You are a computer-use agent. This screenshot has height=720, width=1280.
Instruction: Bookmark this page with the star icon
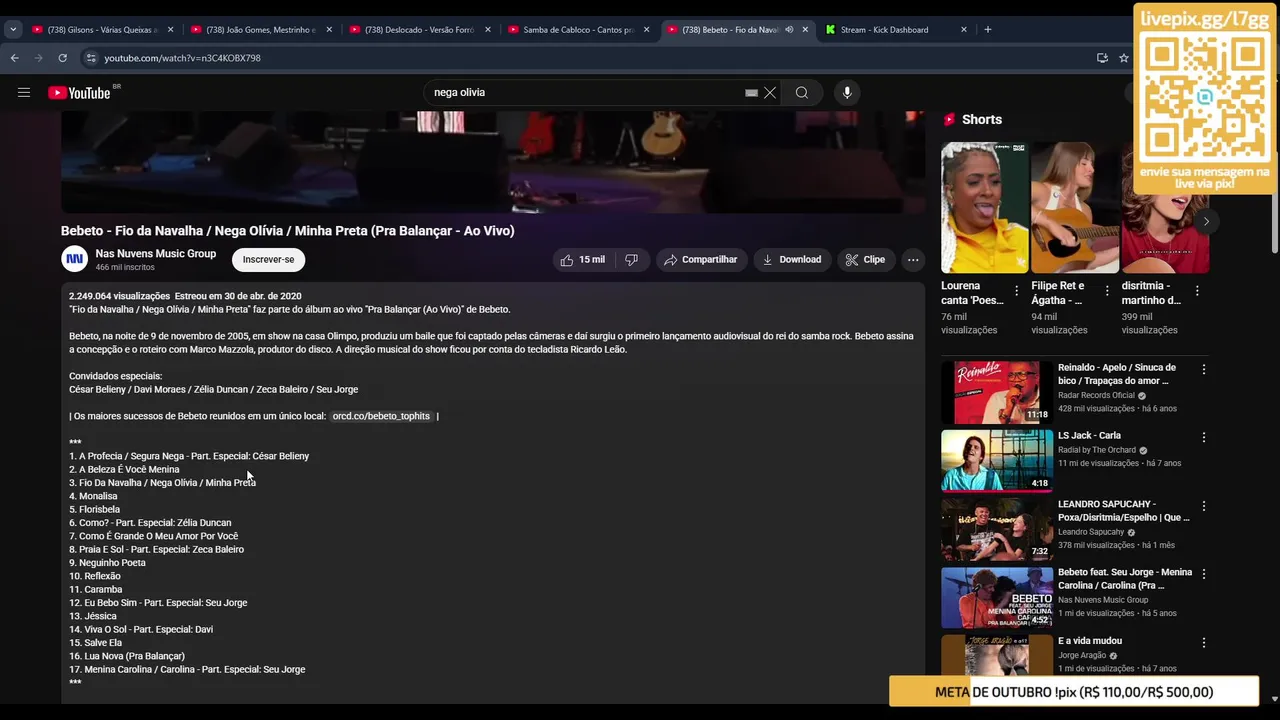pos(1124,58)
